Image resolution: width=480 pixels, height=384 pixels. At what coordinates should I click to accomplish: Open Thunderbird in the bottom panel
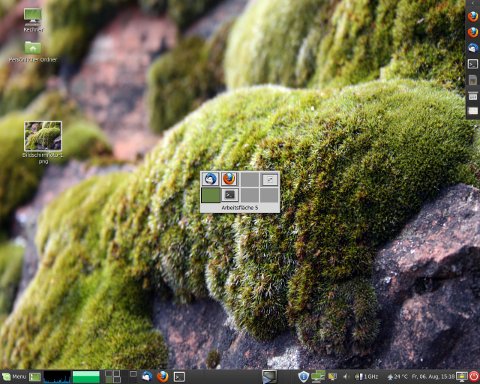147,377
